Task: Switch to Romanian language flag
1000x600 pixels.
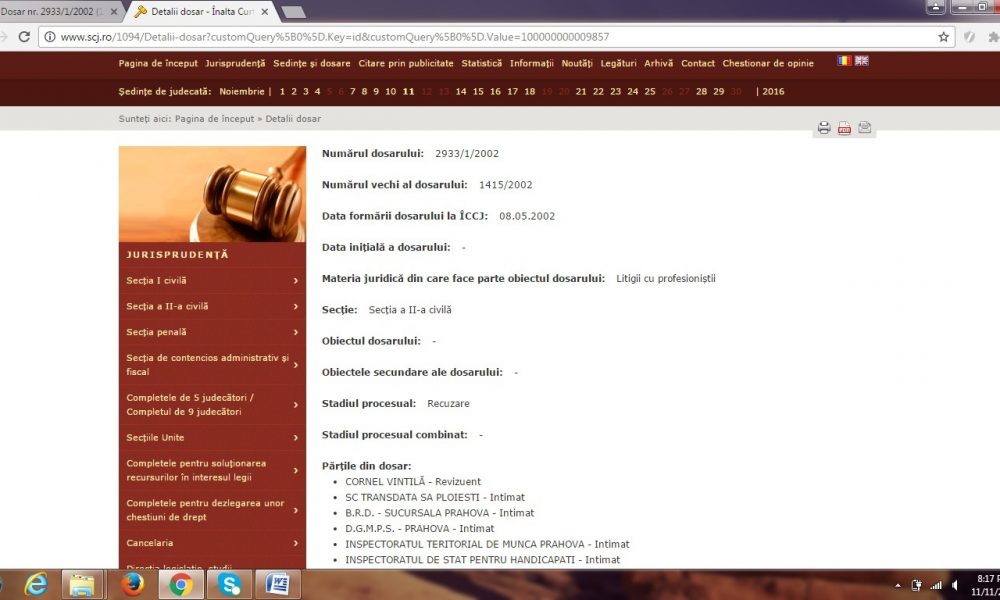Action: tap(845, 61)
